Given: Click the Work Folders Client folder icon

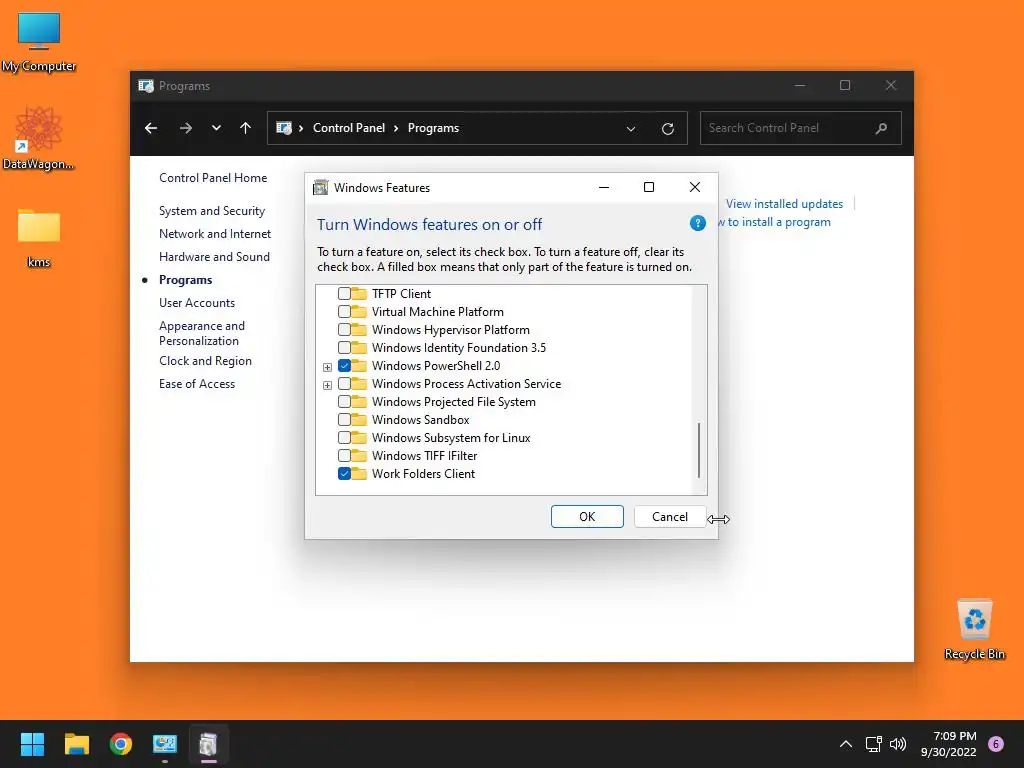Looking at the screenshot, I should click(x=359, y=473).
